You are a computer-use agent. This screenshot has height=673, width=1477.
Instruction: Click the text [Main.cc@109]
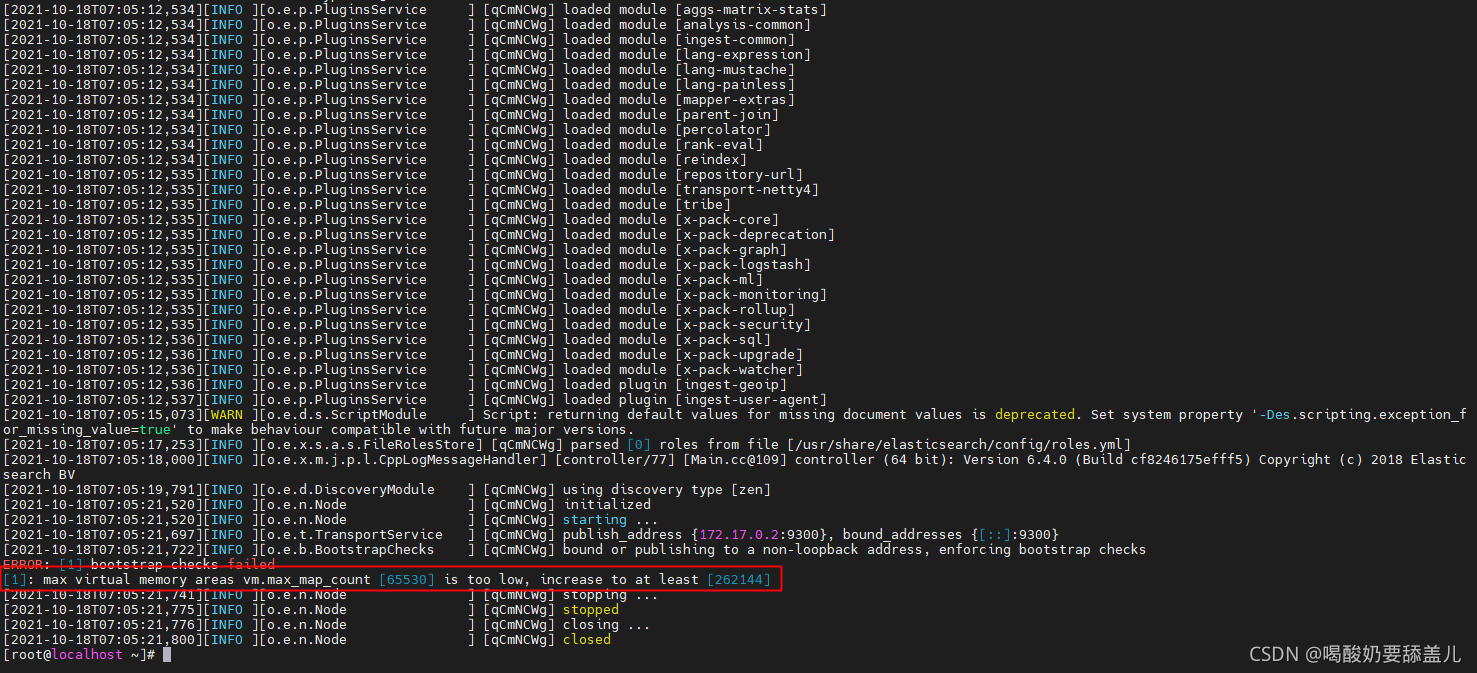[x=735, y=460]
